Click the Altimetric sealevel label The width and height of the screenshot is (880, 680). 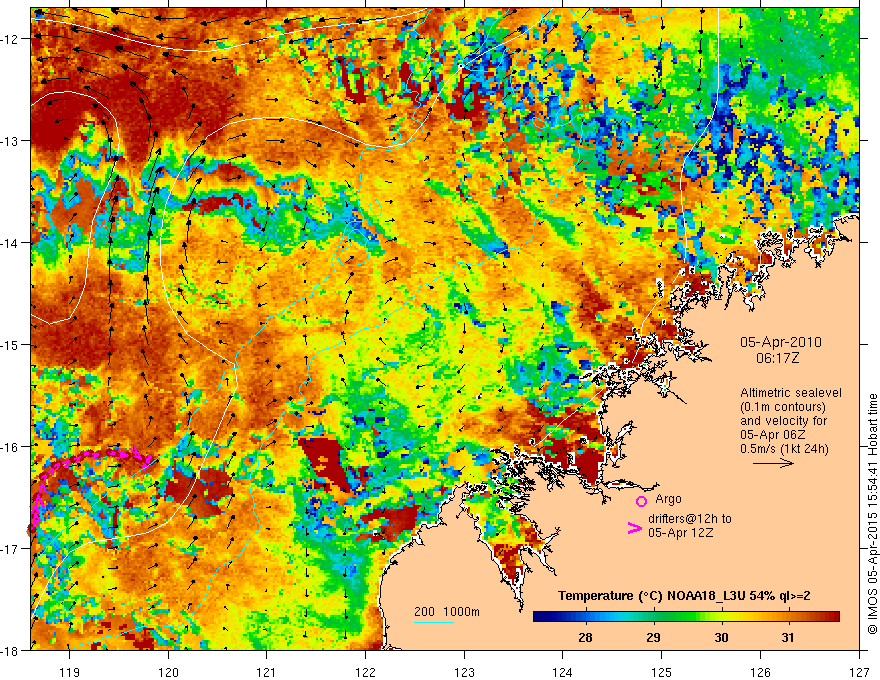(x=791, y=393)
